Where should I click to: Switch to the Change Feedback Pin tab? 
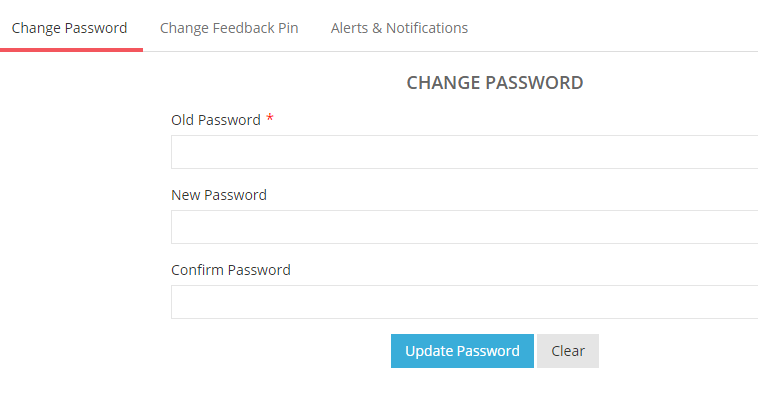click(229, 28)
